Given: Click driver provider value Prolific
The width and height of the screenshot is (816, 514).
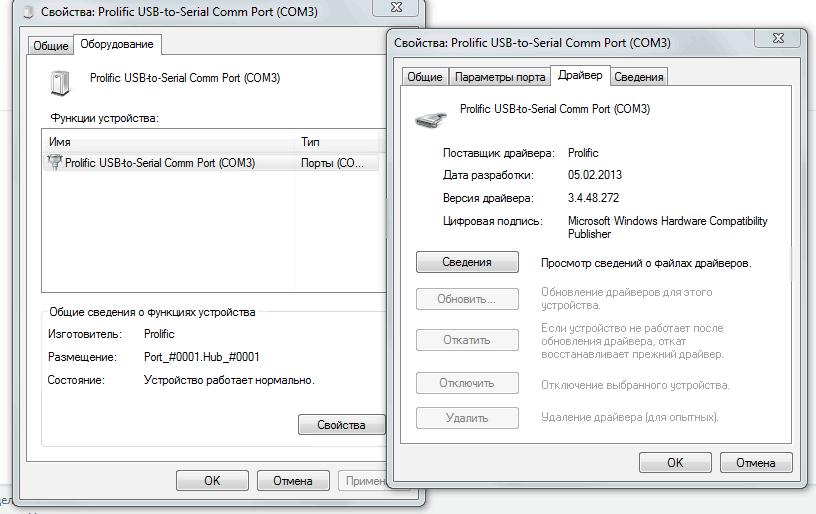Looking at the screenshot, I should pos(583,153).
